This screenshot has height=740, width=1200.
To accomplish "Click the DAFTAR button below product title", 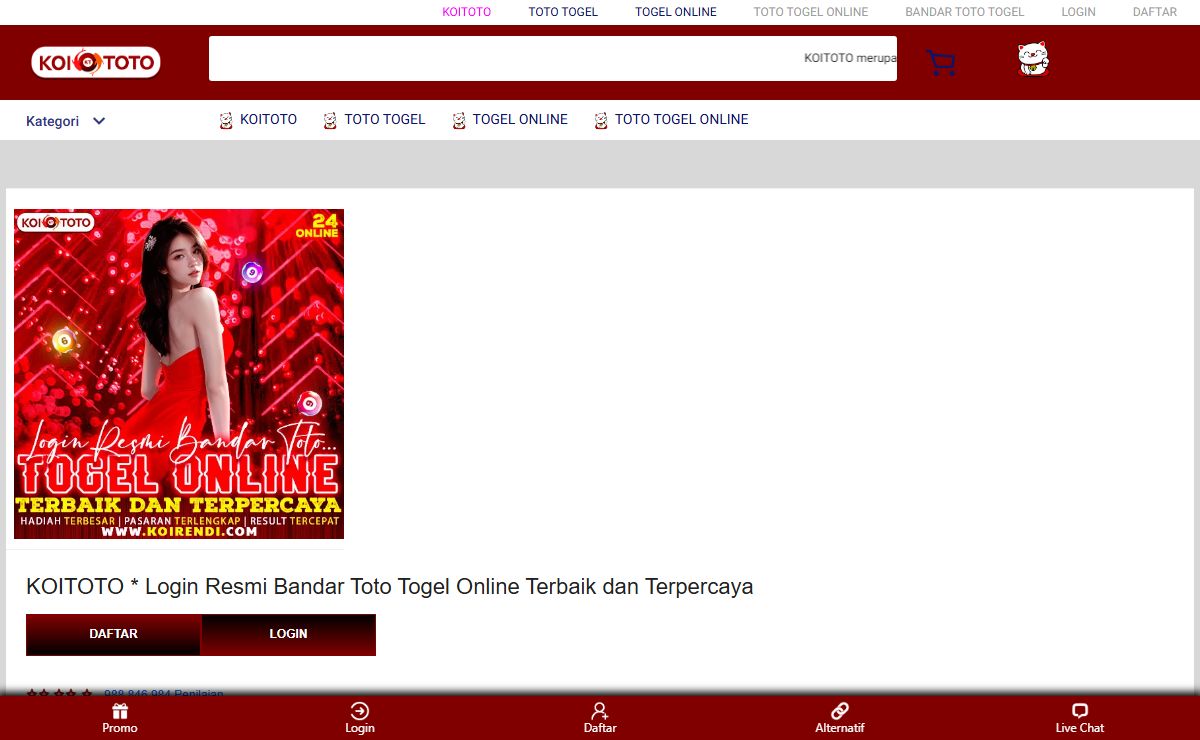I will [114, 634].
